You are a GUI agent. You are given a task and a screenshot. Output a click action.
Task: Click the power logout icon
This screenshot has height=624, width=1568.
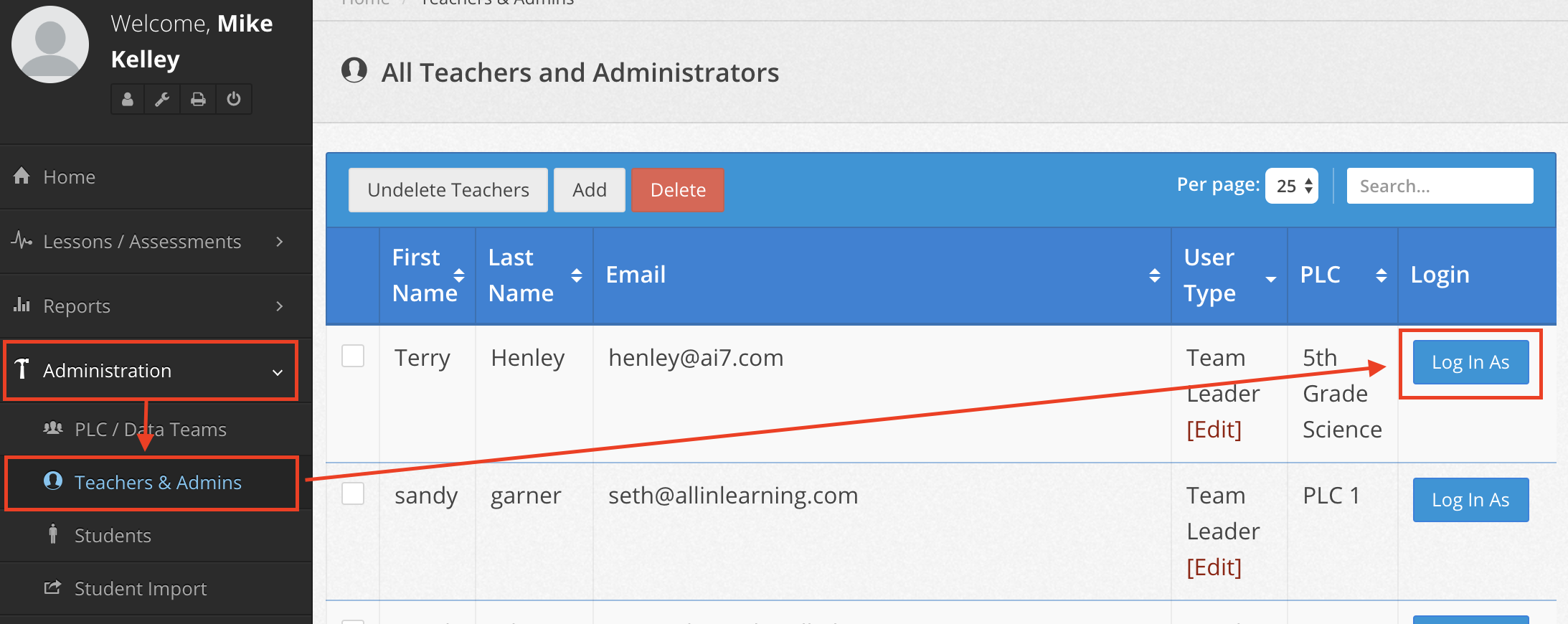pos(234,99)
